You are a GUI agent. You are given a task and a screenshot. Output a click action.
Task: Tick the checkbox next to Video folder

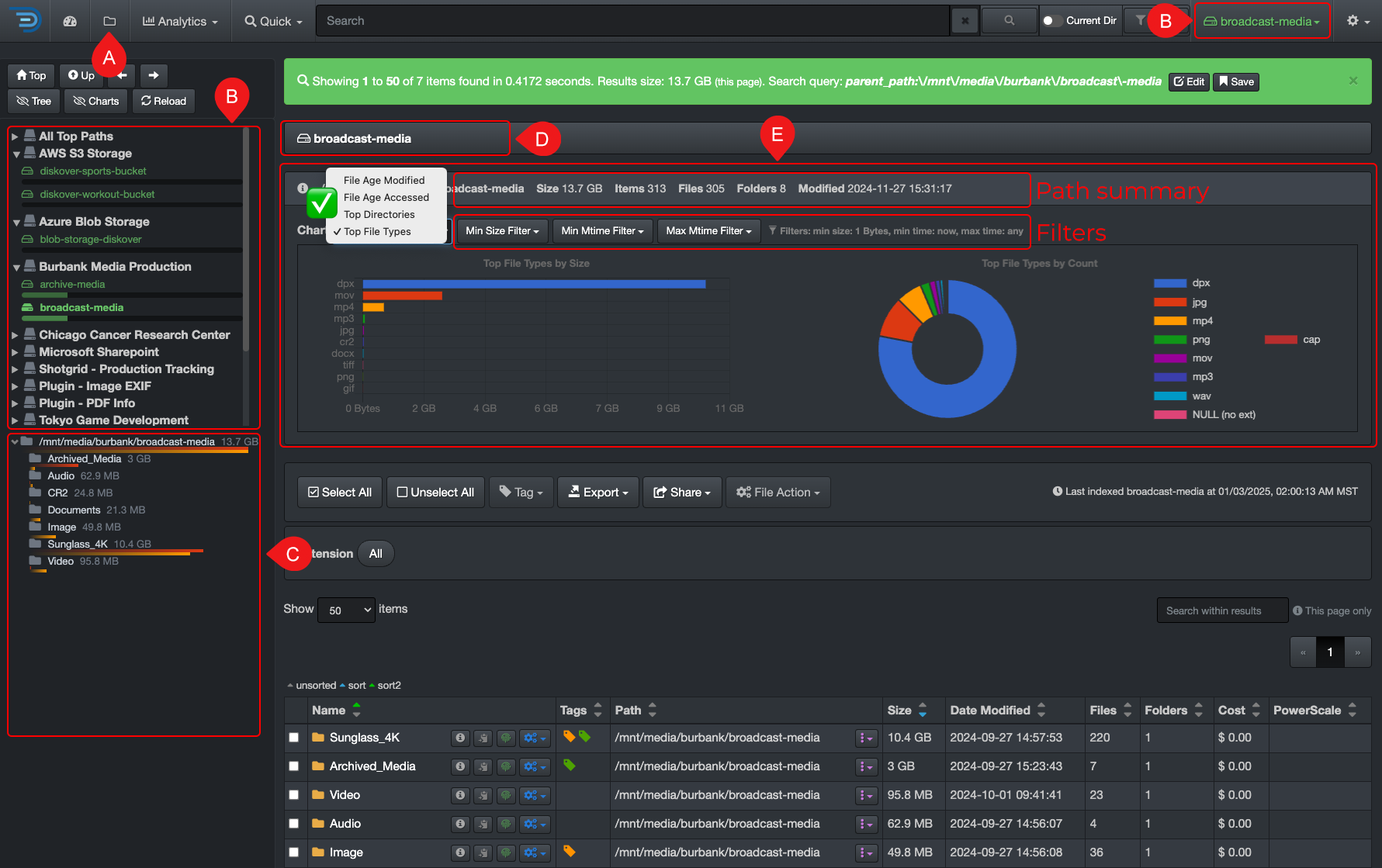click(x=294, y=795)
